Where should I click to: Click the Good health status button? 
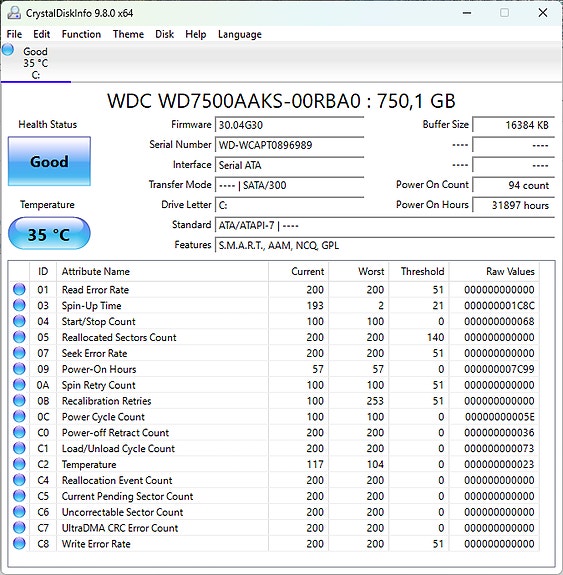(x=49, y=161)
